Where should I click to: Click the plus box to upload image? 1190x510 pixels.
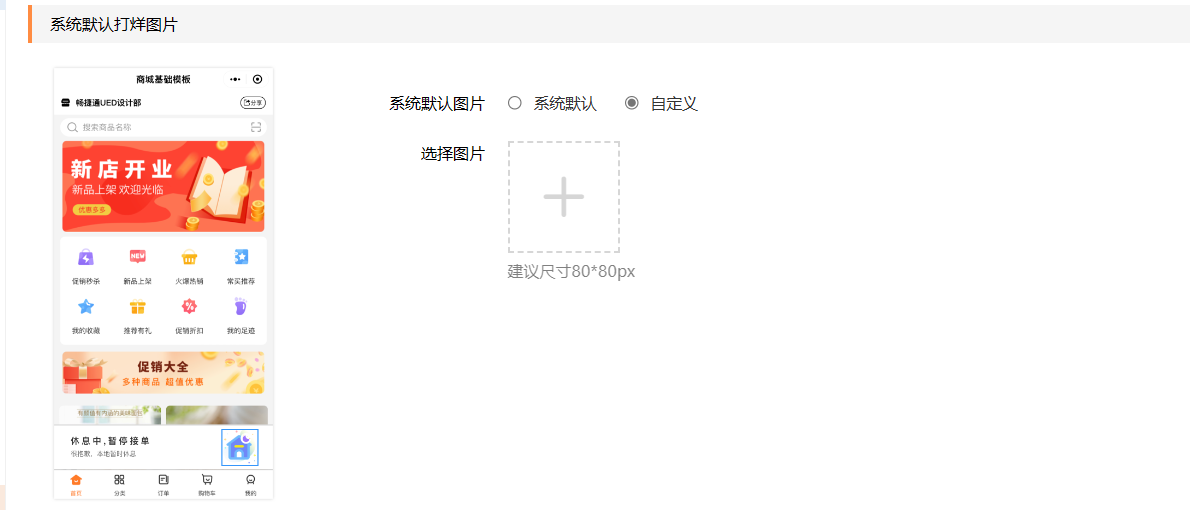coord(564,197)
